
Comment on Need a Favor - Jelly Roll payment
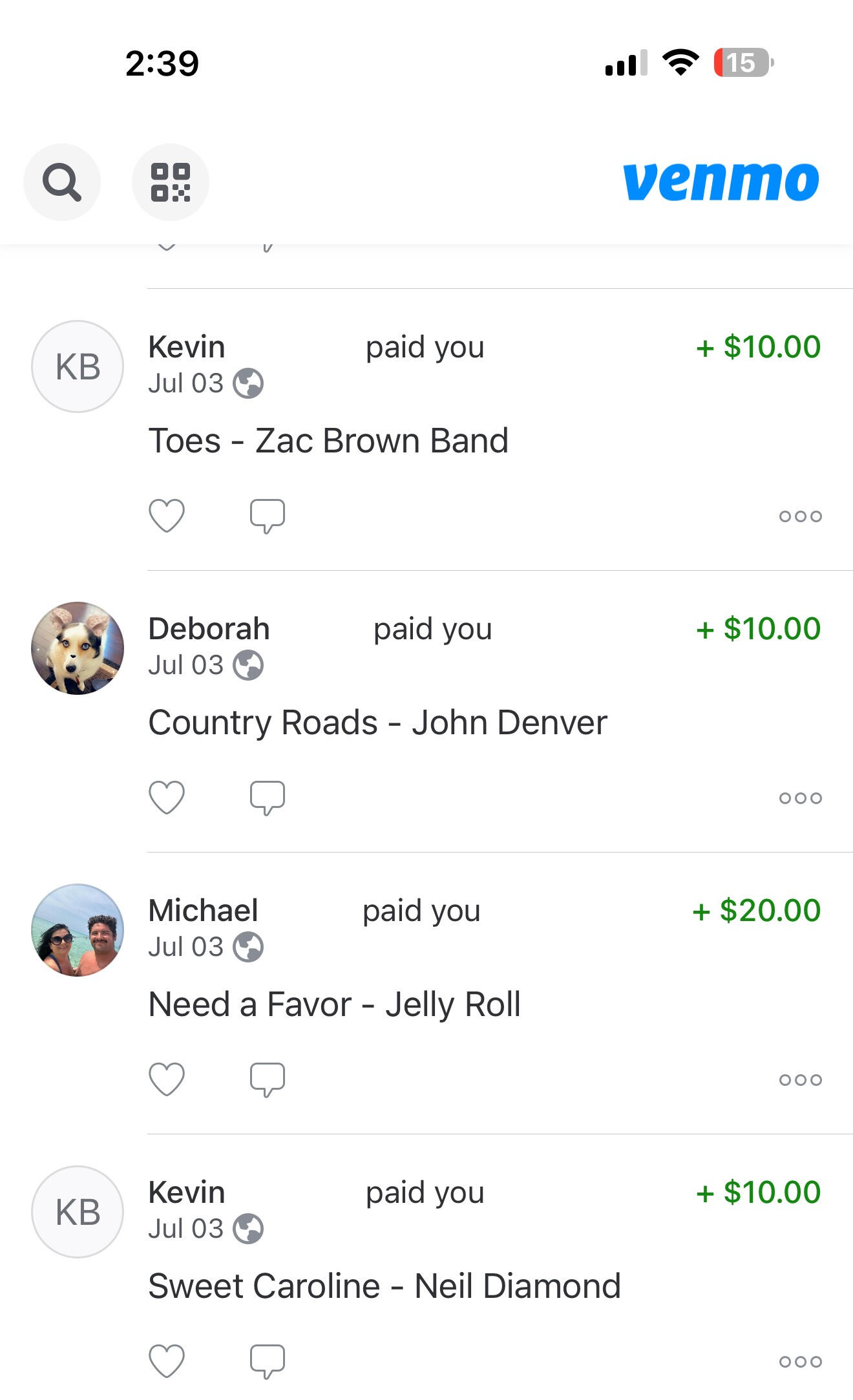(268, 1079)
